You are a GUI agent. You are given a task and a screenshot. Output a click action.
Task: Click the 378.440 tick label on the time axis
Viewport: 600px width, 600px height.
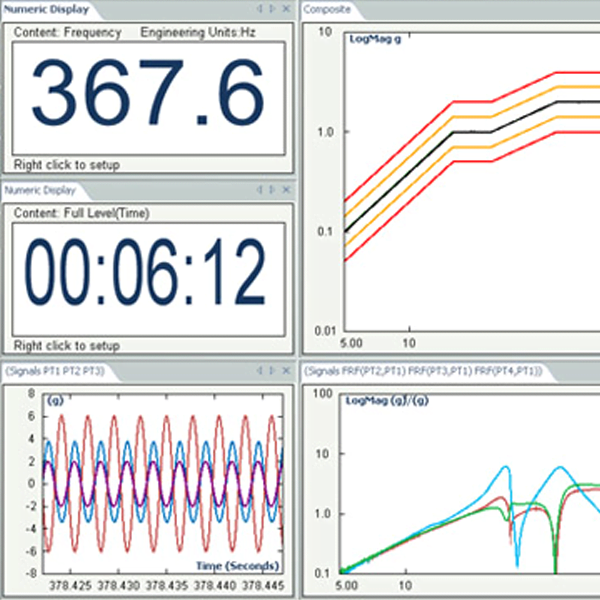coord(215,585)
